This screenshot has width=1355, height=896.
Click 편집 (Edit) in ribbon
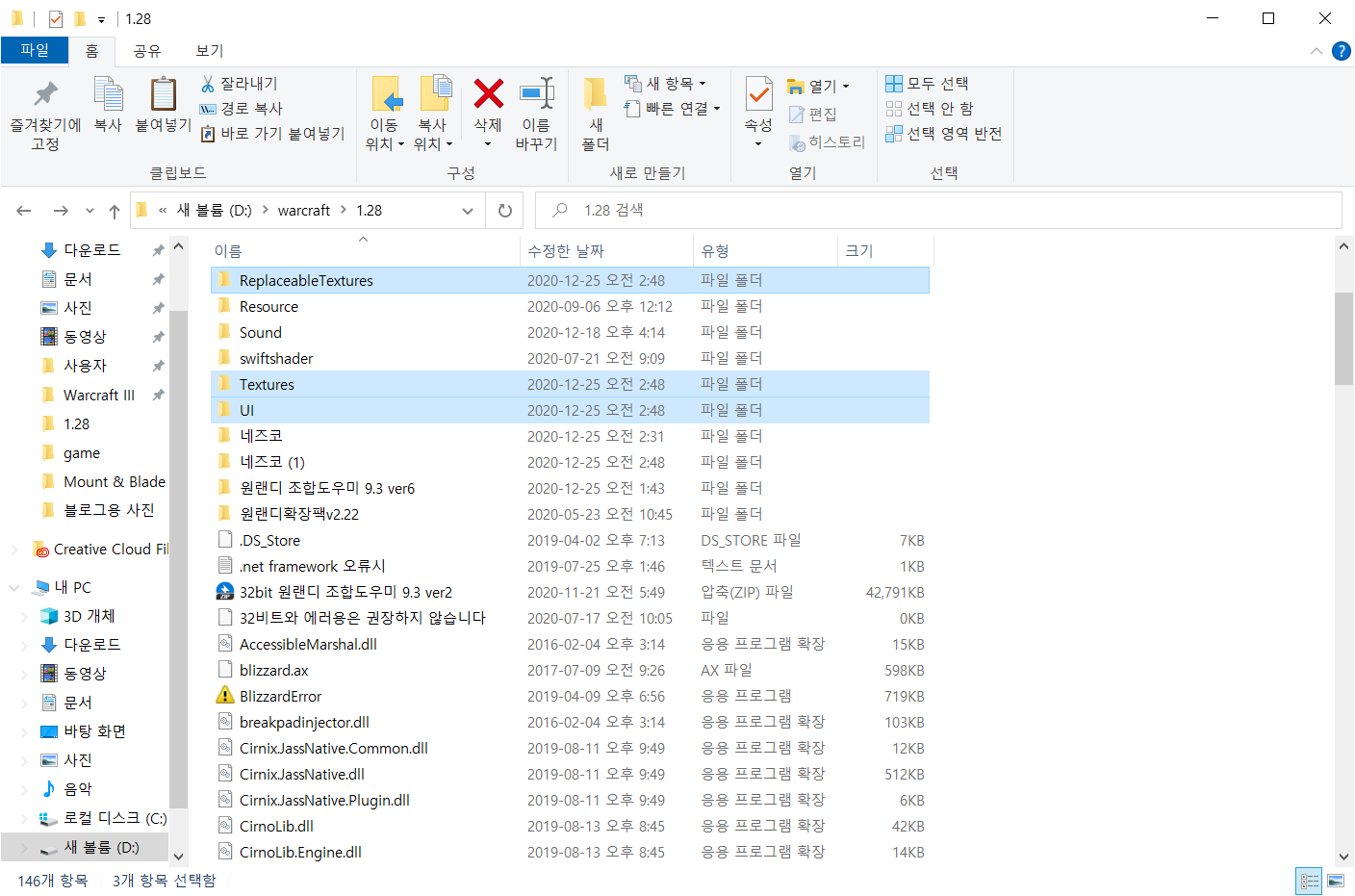[813, 115]
